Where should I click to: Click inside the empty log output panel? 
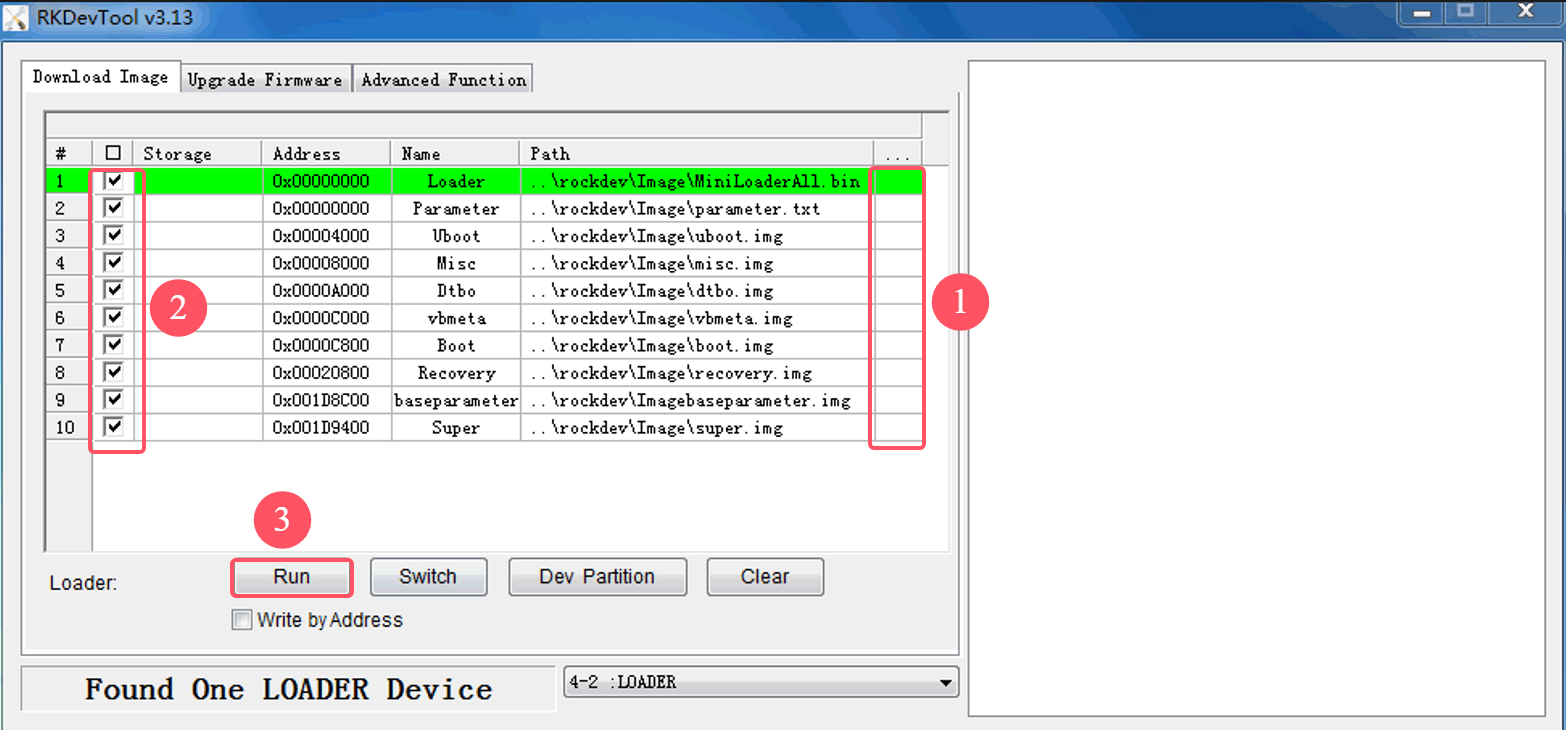click(1256, 388)
